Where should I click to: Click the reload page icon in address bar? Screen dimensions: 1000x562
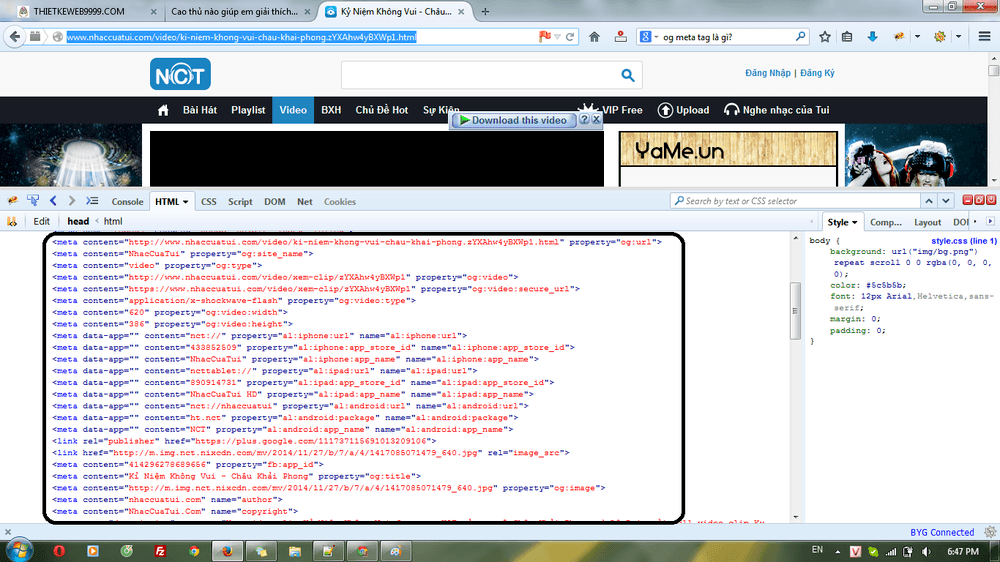(570, 37)
